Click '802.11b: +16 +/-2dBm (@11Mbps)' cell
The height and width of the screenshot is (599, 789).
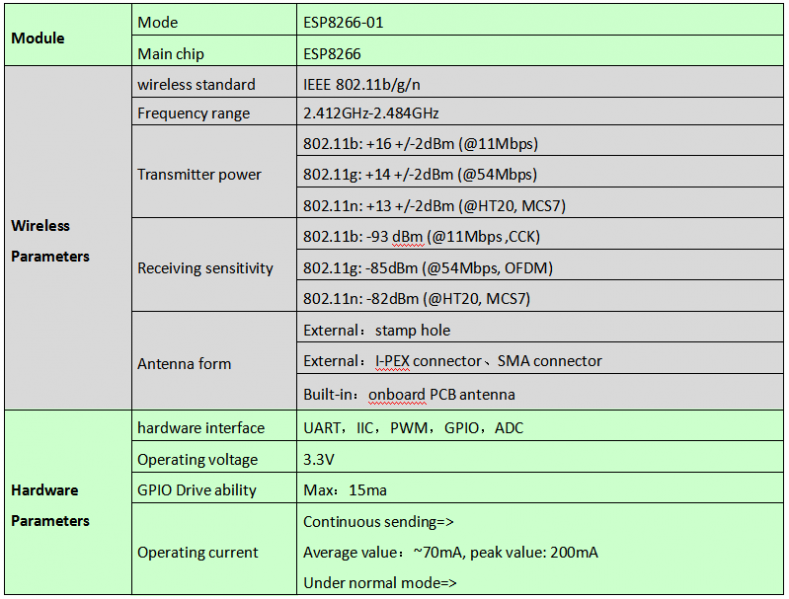tap(539, 140)
